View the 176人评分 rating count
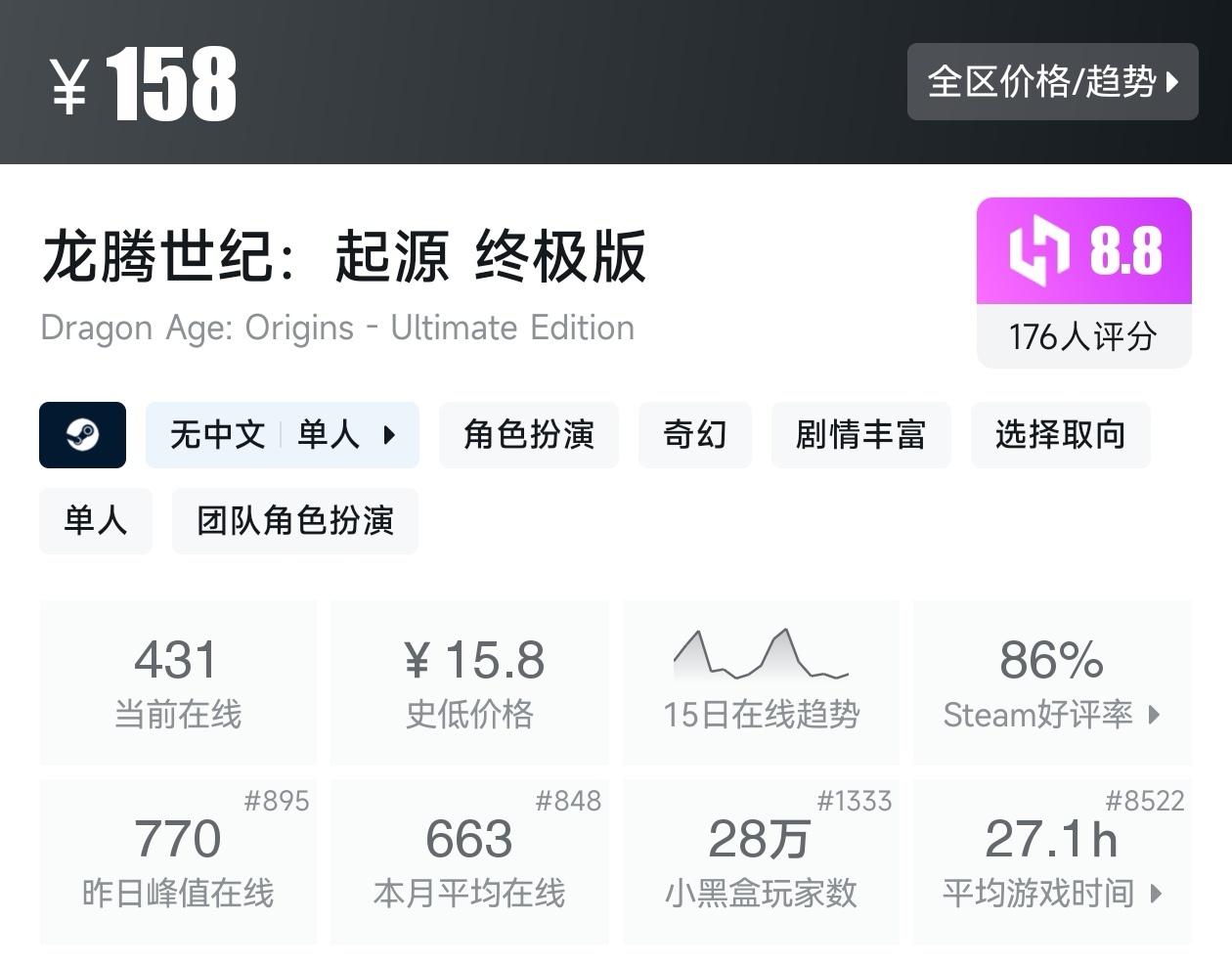1232x964 pixels. point(1083,337)
